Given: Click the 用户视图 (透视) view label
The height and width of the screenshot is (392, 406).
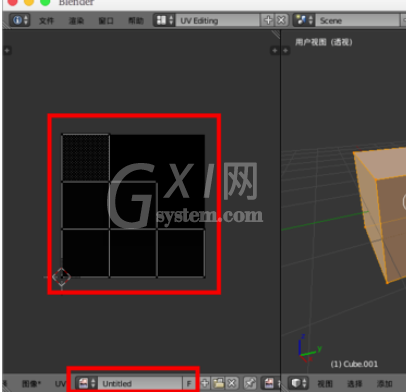Looking at the screenshot, I should point(324,42).
